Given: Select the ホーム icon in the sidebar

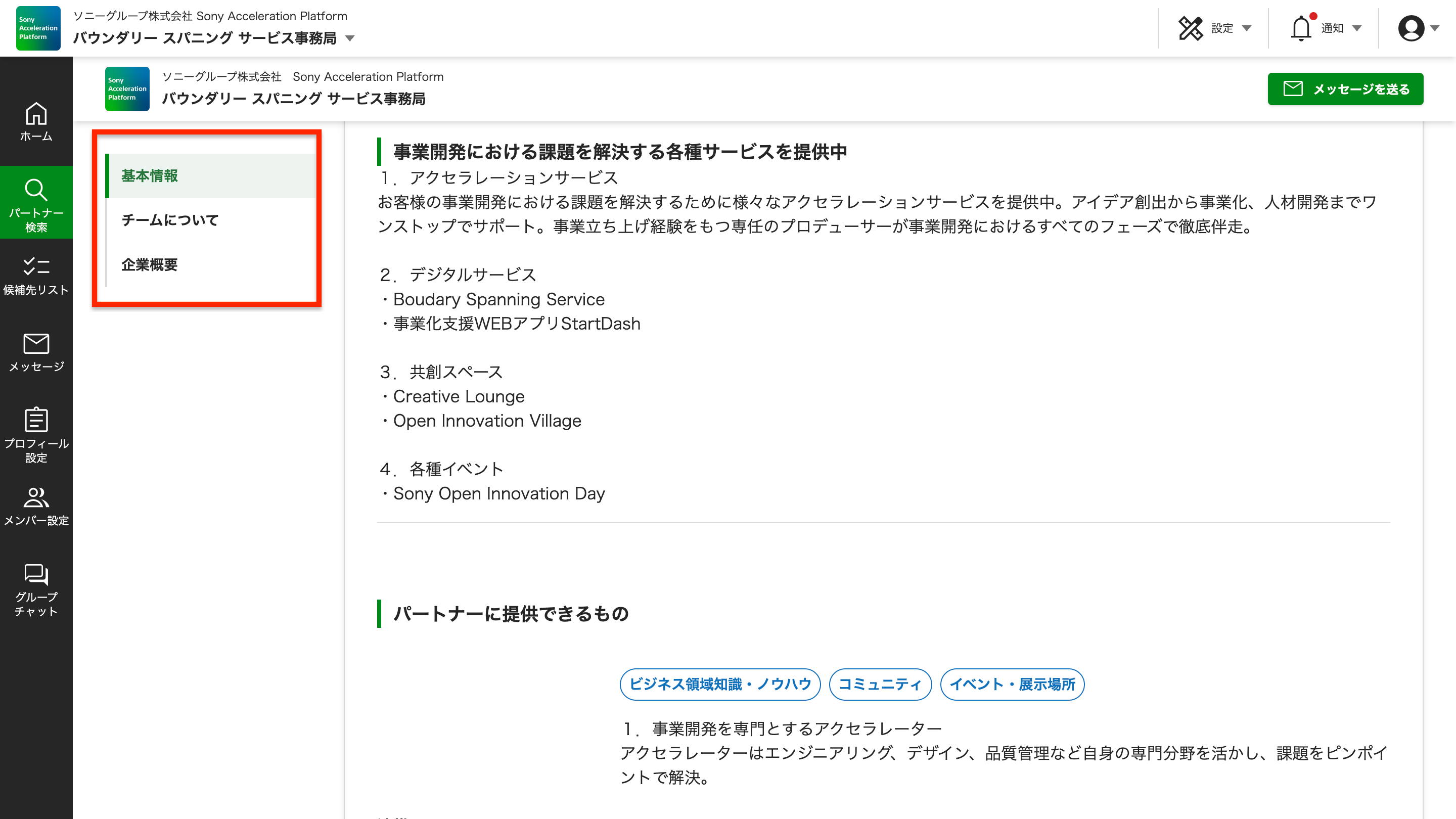Looking at the screenshot, I should pyautogui.click(x=36, y=120).
